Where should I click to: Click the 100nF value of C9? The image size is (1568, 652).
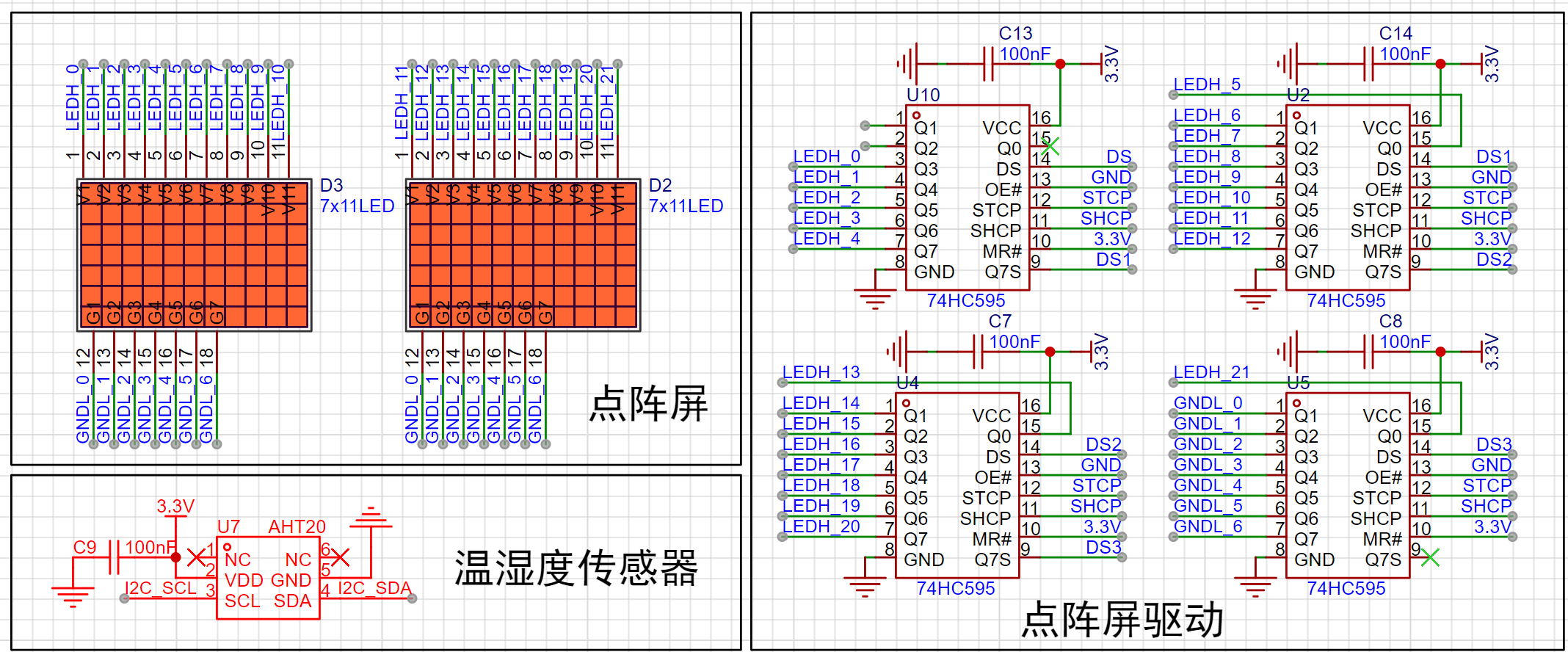click(x=150, y=547)
